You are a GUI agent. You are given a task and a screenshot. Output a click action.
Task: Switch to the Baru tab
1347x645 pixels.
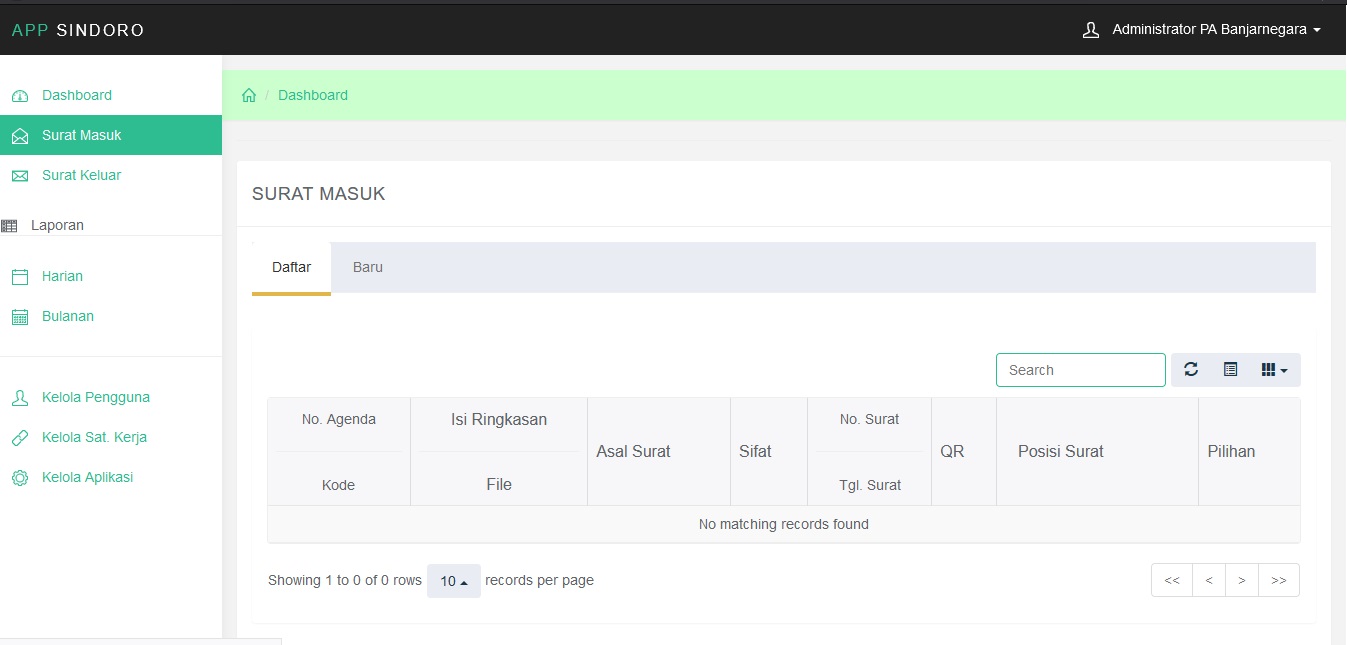[368, 267]
